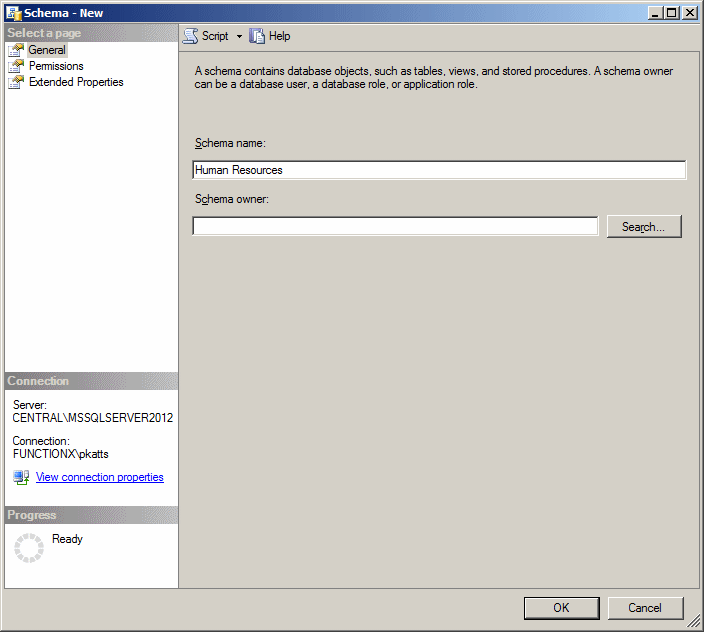
Task: Click the resize grip in window corner
Action: (694, 621)
